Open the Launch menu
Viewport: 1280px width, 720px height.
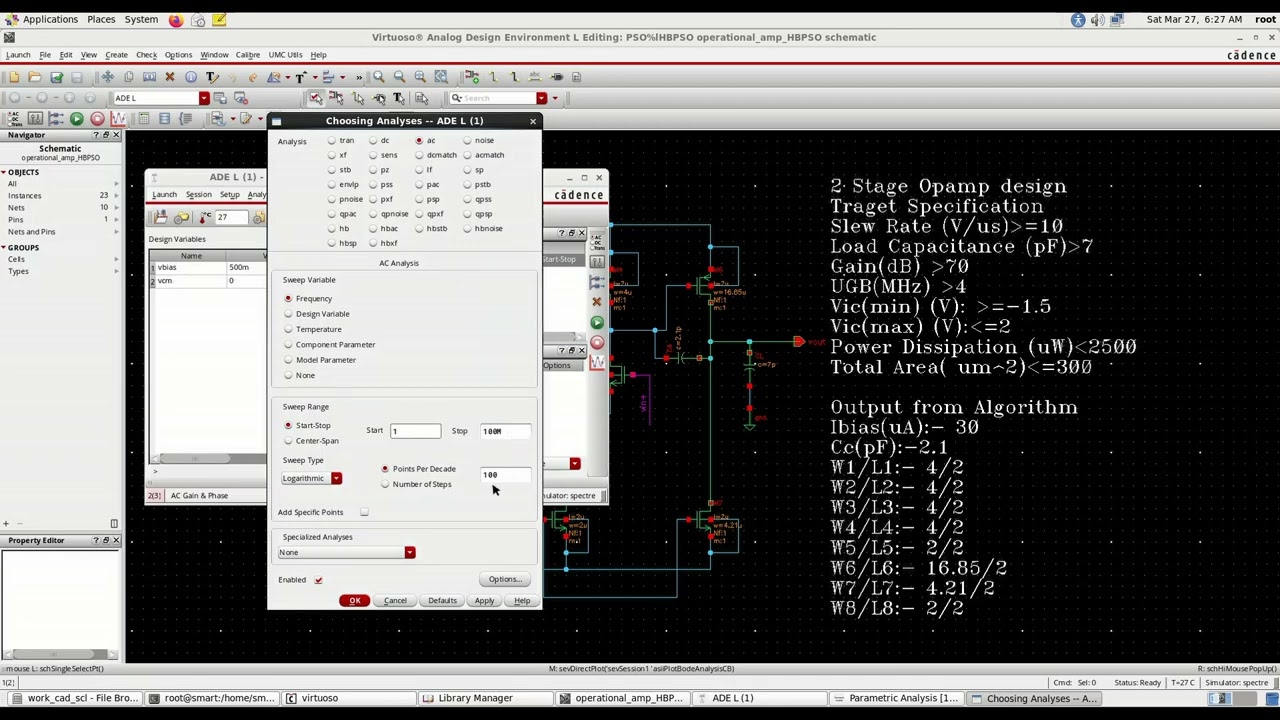pos(18,55)
